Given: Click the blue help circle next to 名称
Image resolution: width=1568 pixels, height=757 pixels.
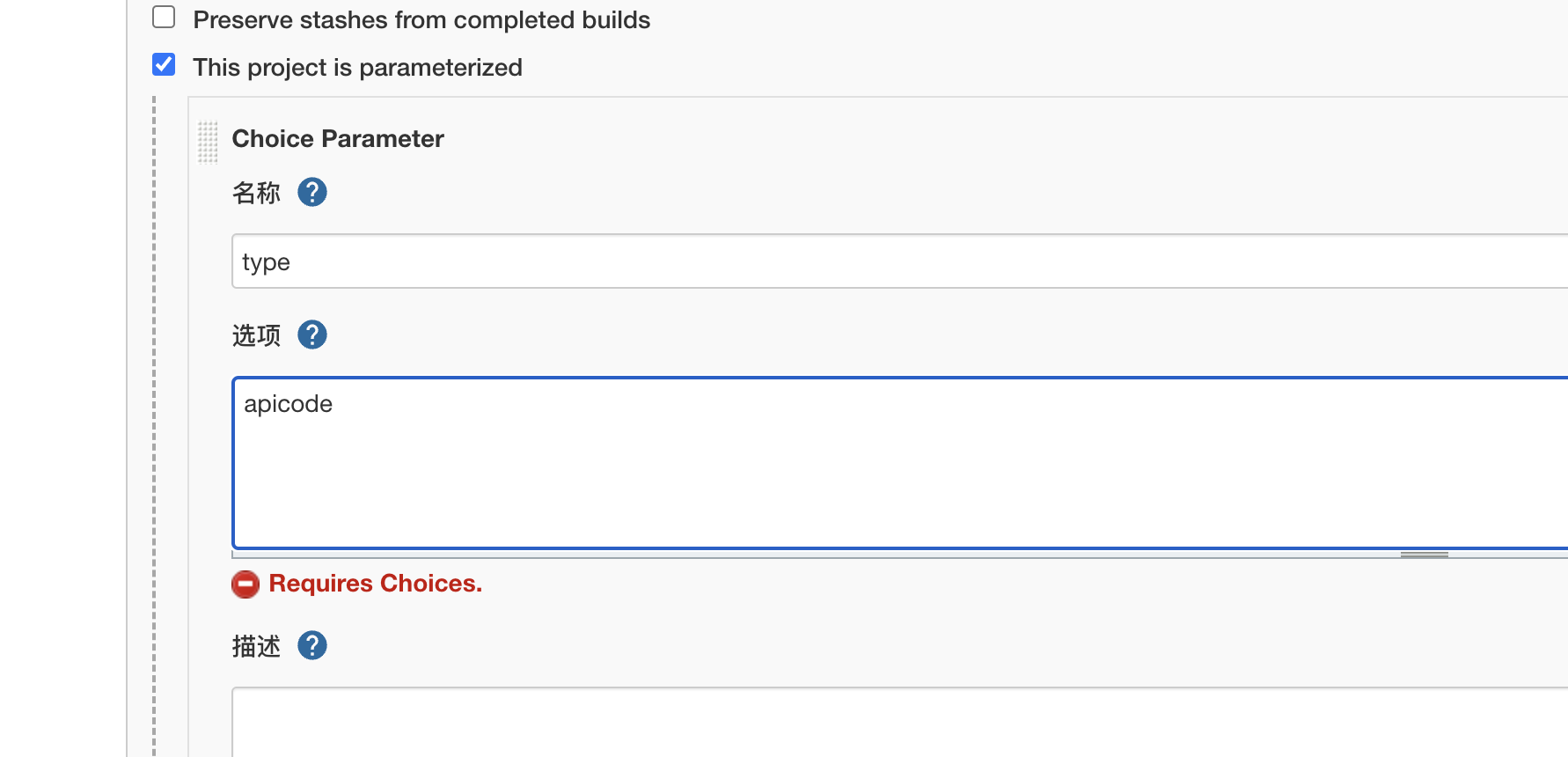Looking at the screenshot, I should [x=311, y=192].
